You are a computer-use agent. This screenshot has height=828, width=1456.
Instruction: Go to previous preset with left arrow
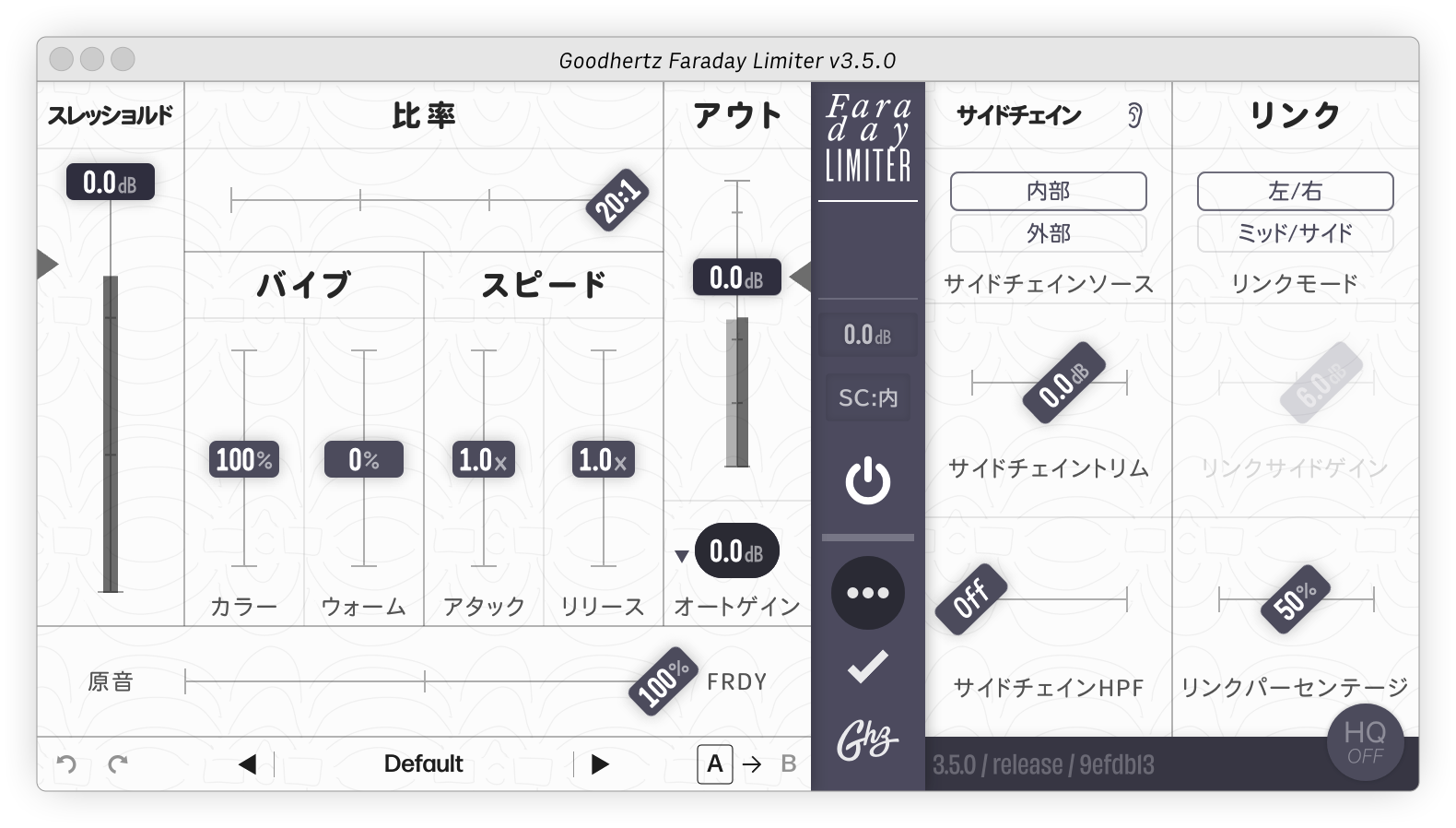tap(247, 763)
